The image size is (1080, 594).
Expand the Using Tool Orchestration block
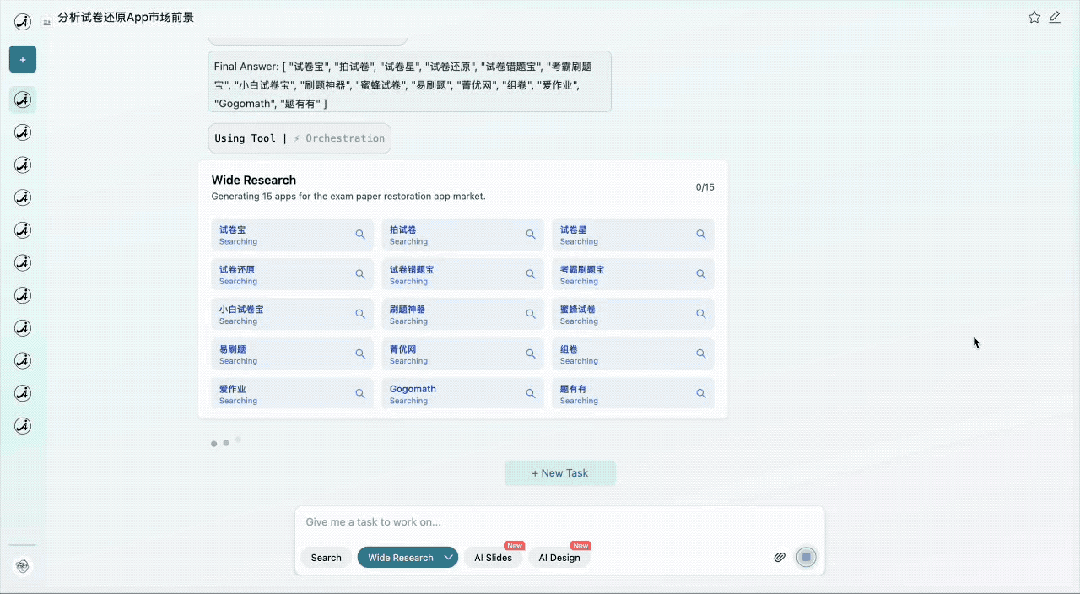tap(300, 138)
